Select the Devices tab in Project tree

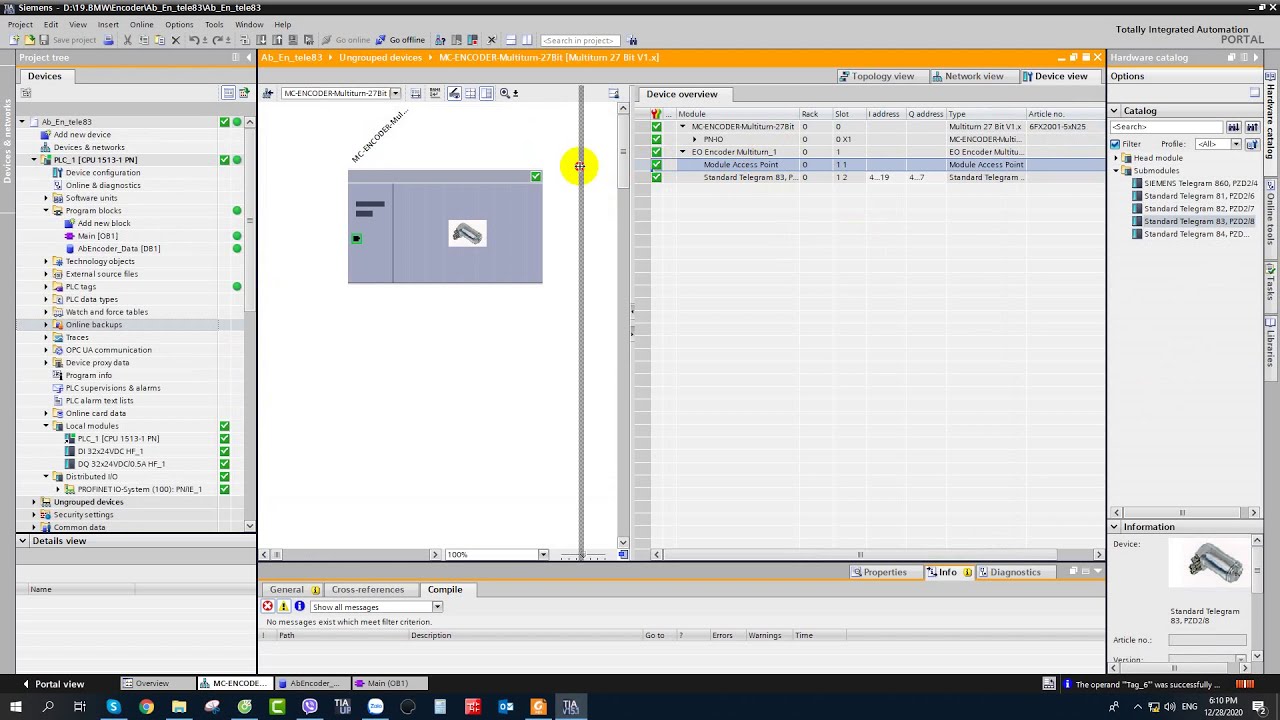44,76
